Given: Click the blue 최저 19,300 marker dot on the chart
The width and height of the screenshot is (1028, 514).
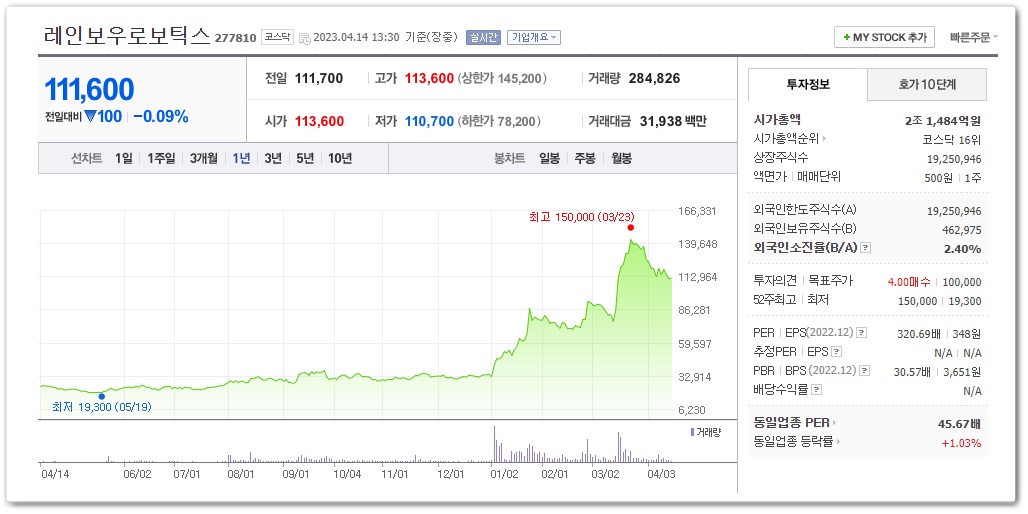Looking at the screenshot, I should pyautogui.click(x=102, y=396).
